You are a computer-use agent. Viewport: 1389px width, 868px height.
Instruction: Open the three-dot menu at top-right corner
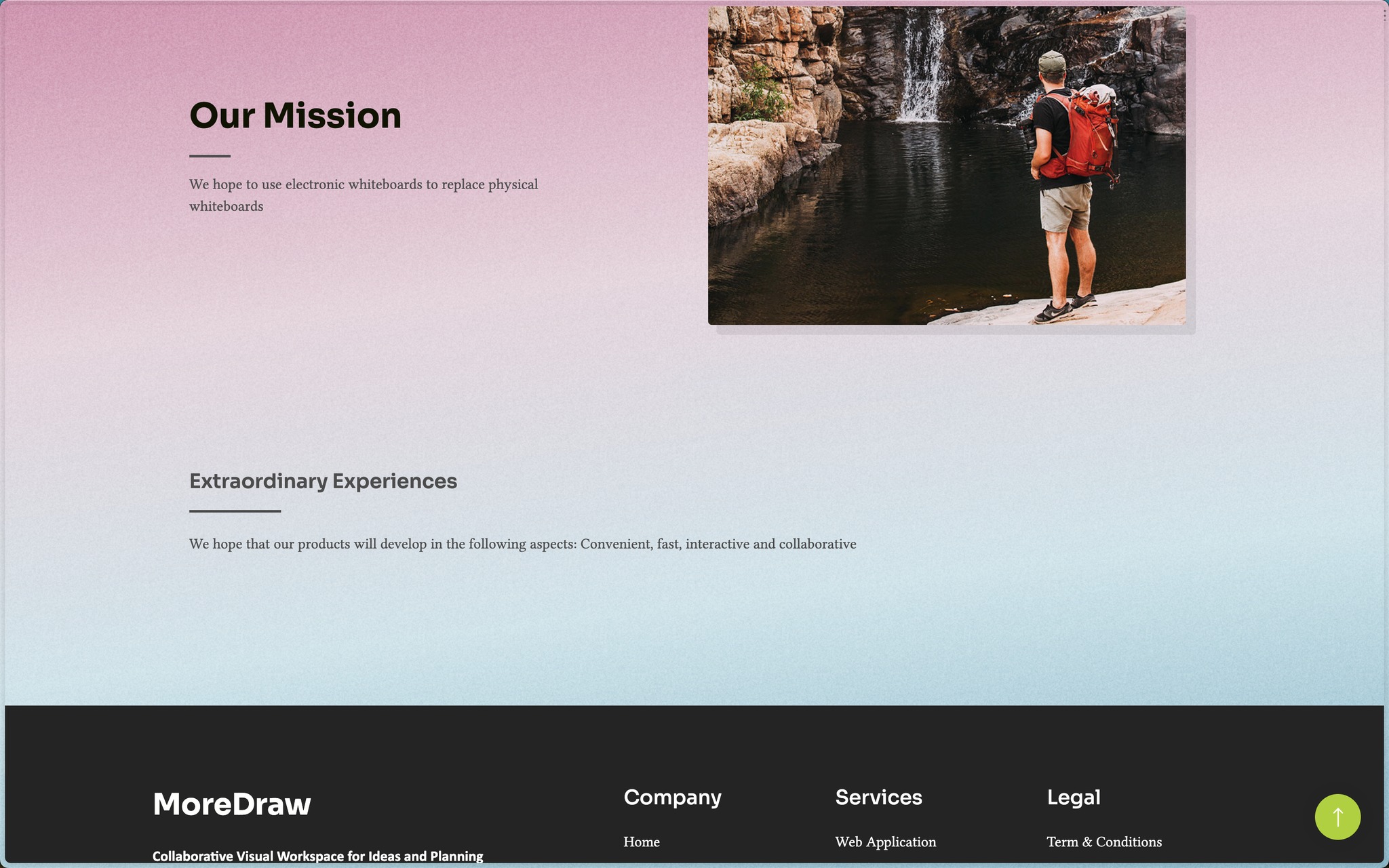tap(1384, 15)
